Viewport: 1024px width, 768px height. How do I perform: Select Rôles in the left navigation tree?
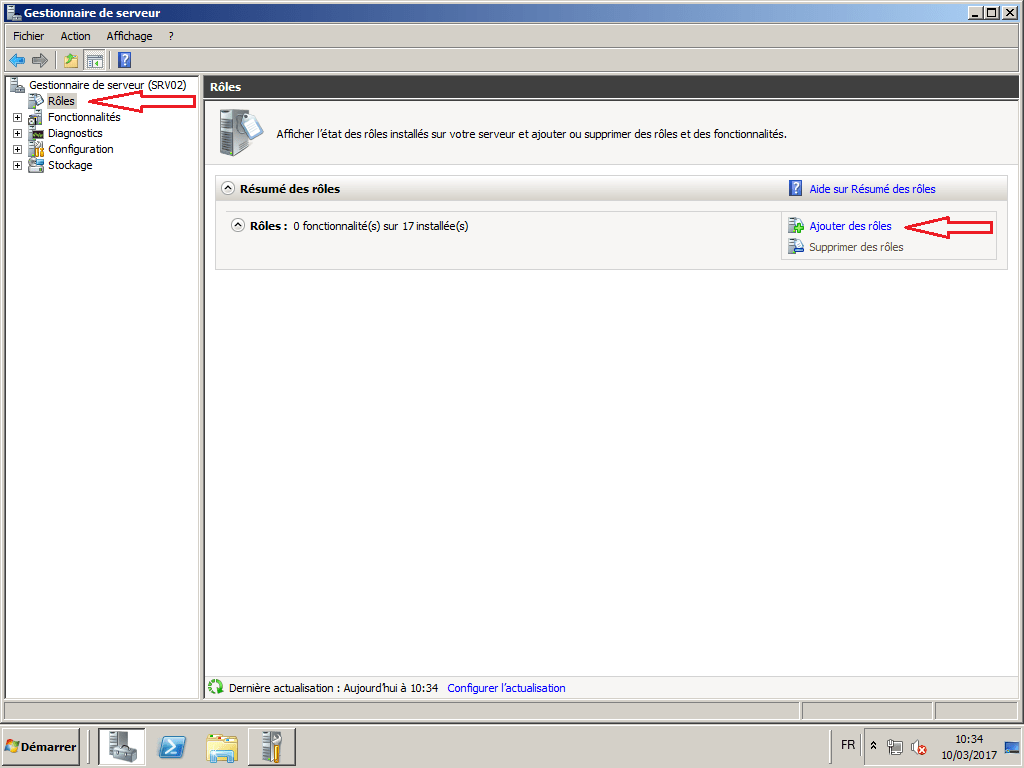pos(59,101)
